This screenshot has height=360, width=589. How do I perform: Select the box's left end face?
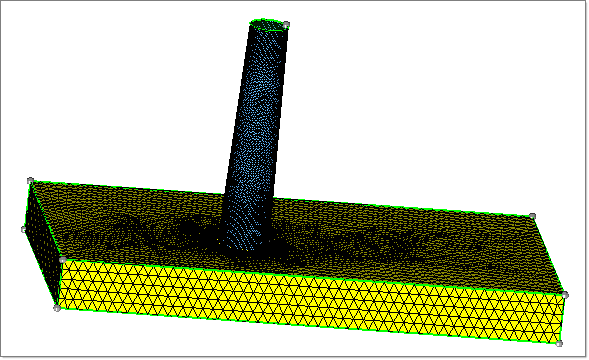coord(42,242)
